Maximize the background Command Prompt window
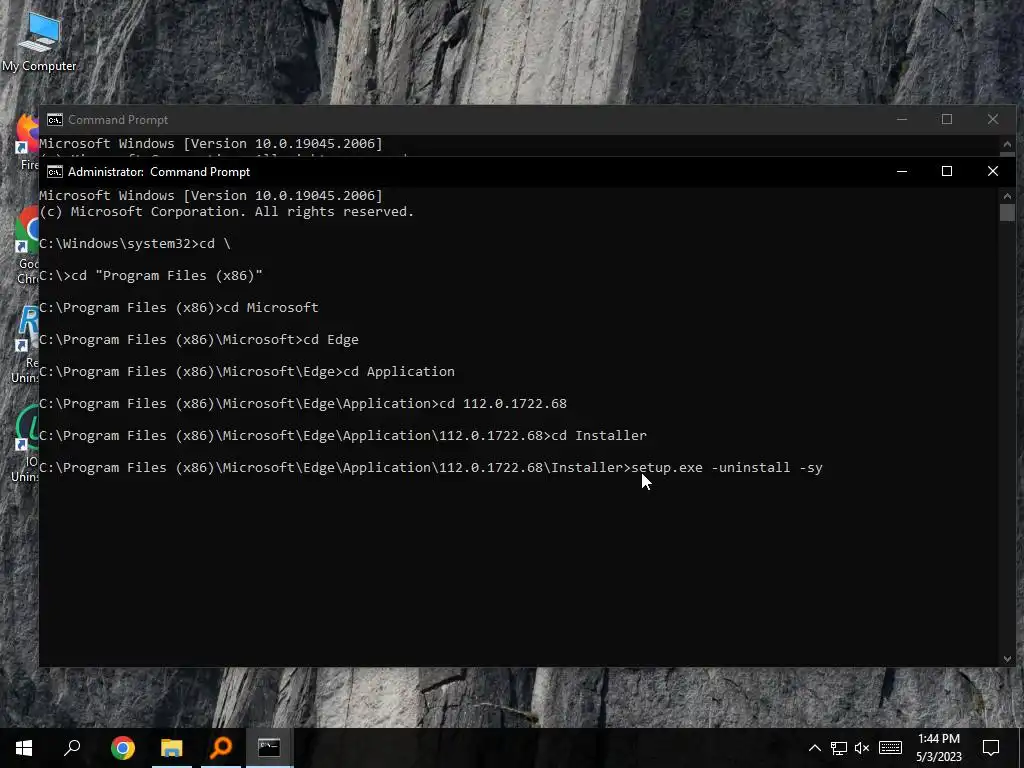Screen dimensions: 1024x768 point(947,120)
